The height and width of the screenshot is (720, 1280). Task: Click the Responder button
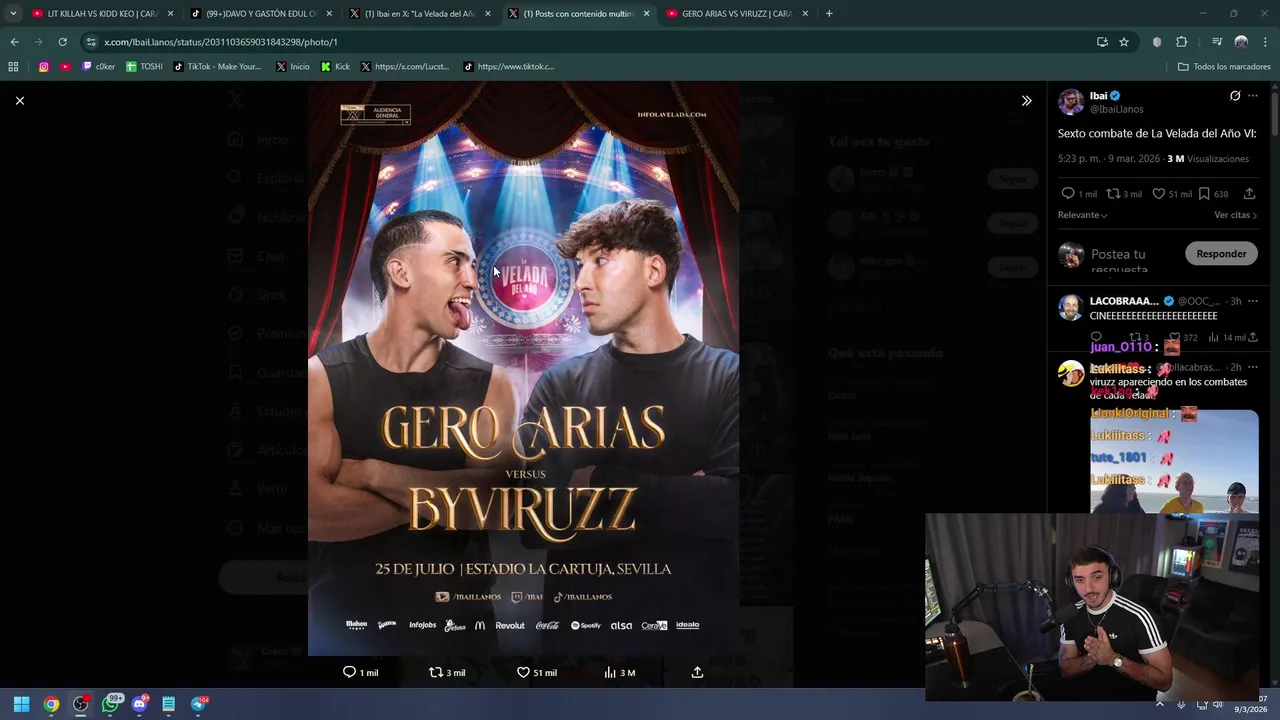point(1221,254)
